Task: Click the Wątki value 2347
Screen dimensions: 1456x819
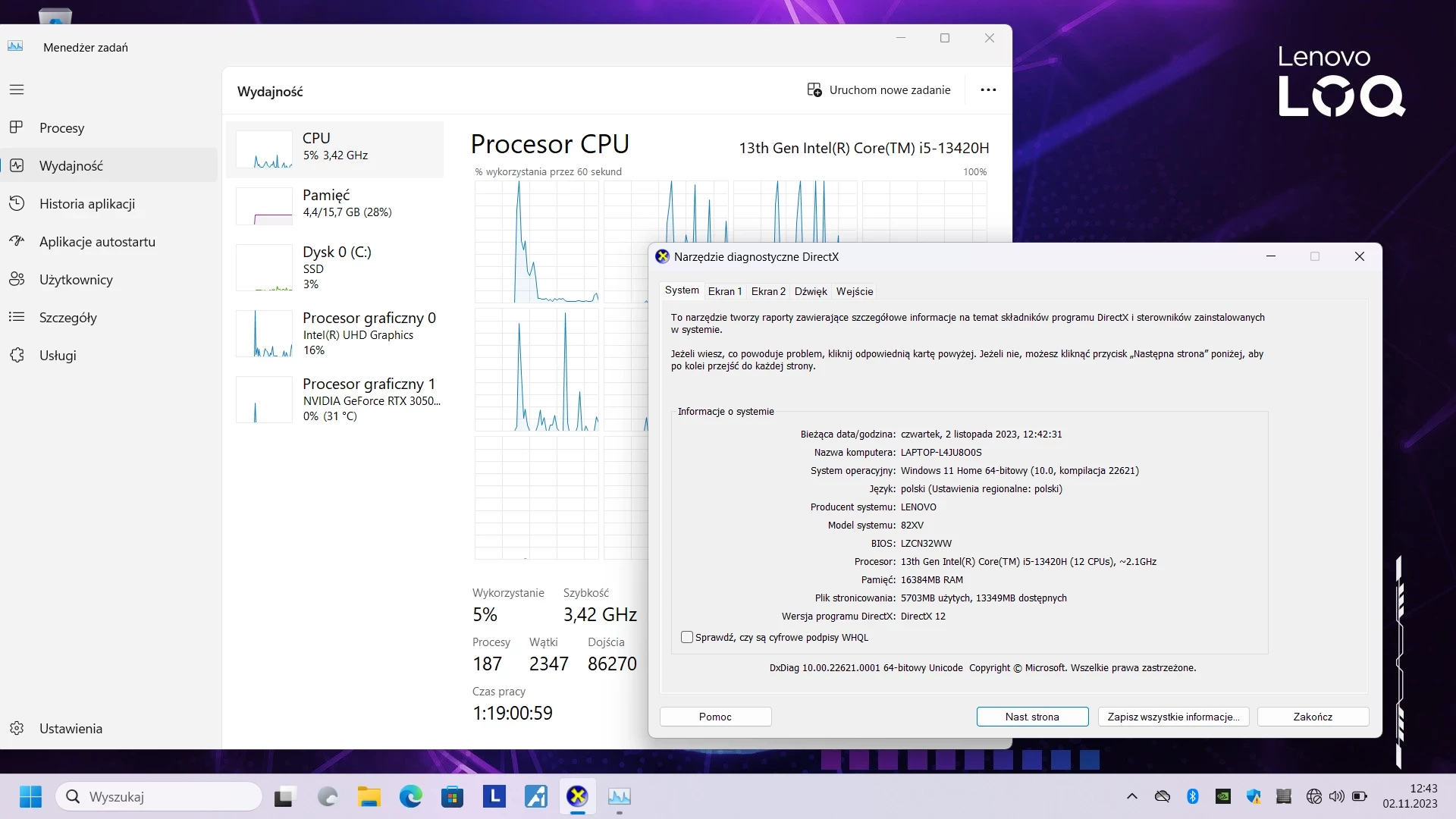Action: [x=548, y=664]
